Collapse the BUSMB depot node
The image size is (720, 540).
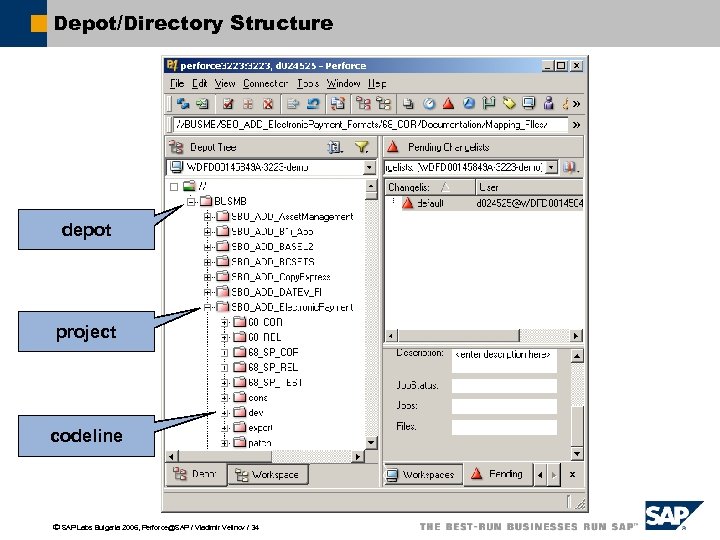point(191,201)
